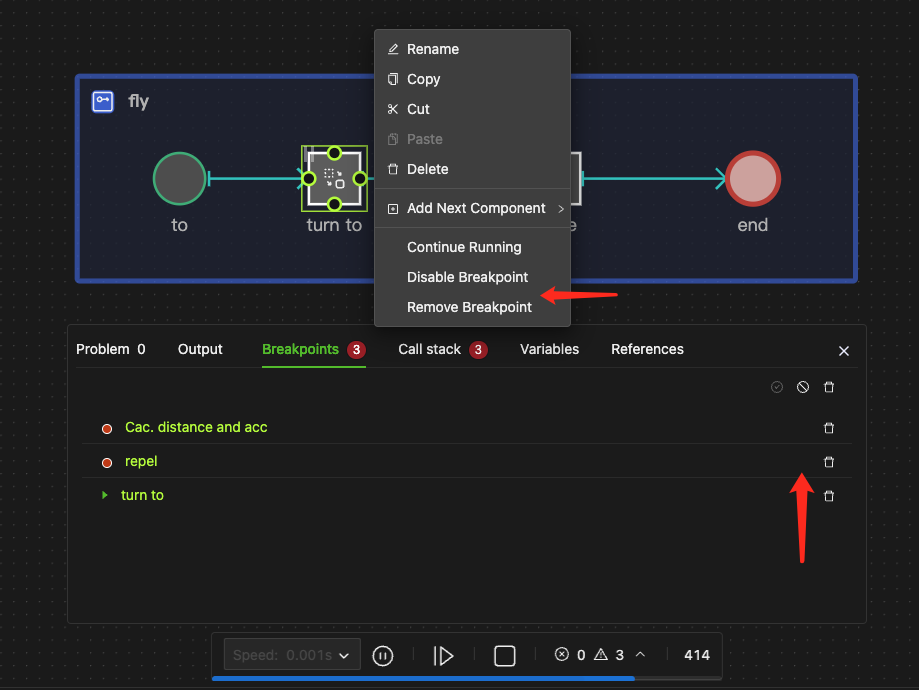Choose 'Remove Breakpoint' in the context menu
This screenshot has height=690, width=919.
(x=467, y=307)
